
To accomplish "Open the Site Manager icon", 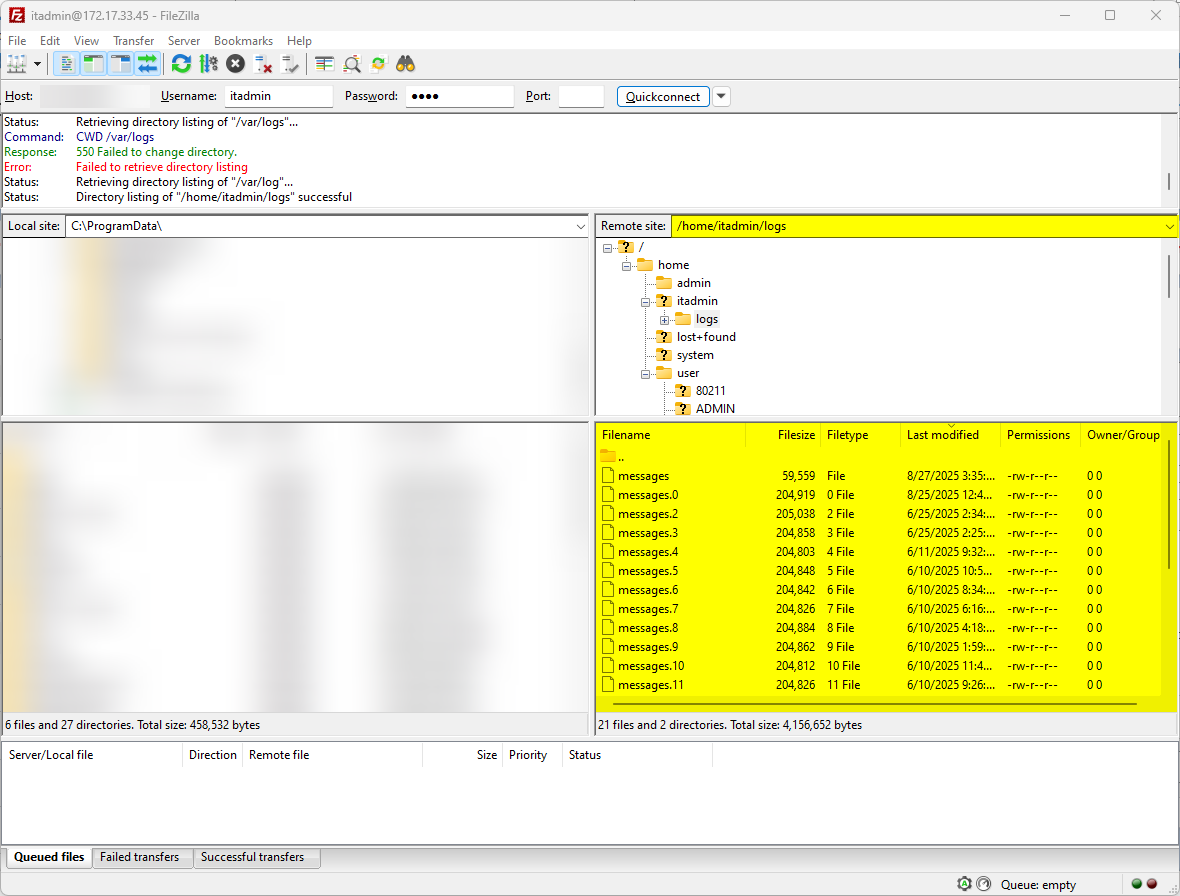I will click(x=16, y=64).
